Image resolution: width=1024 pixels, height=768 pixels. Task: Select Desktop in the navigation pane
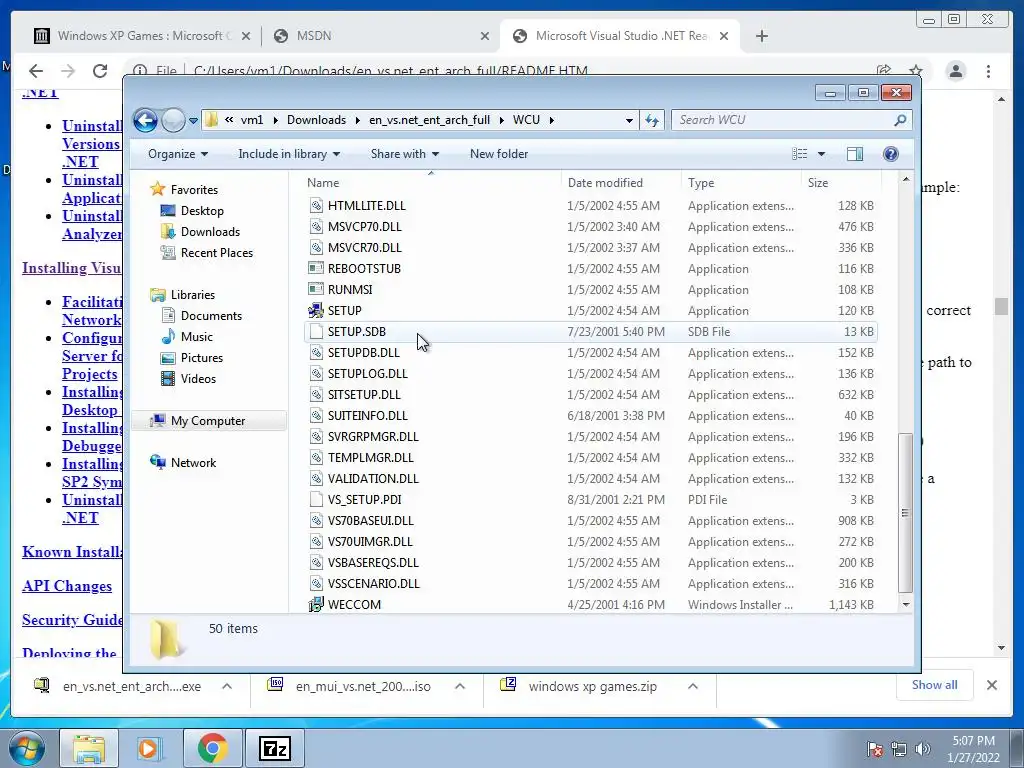point(202,211)
